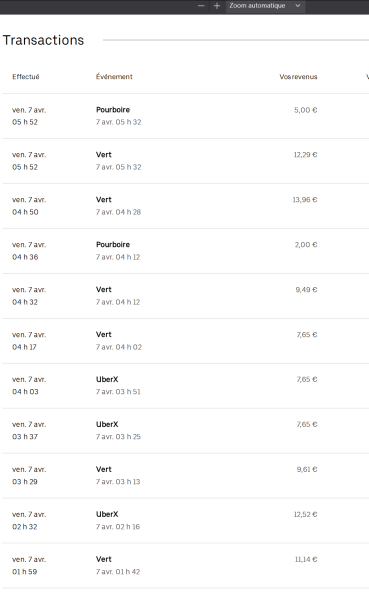Image resolution: width=369 pixels, height=600 pixels.
Task: Click the UberX event at 03 h 25
Action: pyautogui.click(x=107, y=424)
